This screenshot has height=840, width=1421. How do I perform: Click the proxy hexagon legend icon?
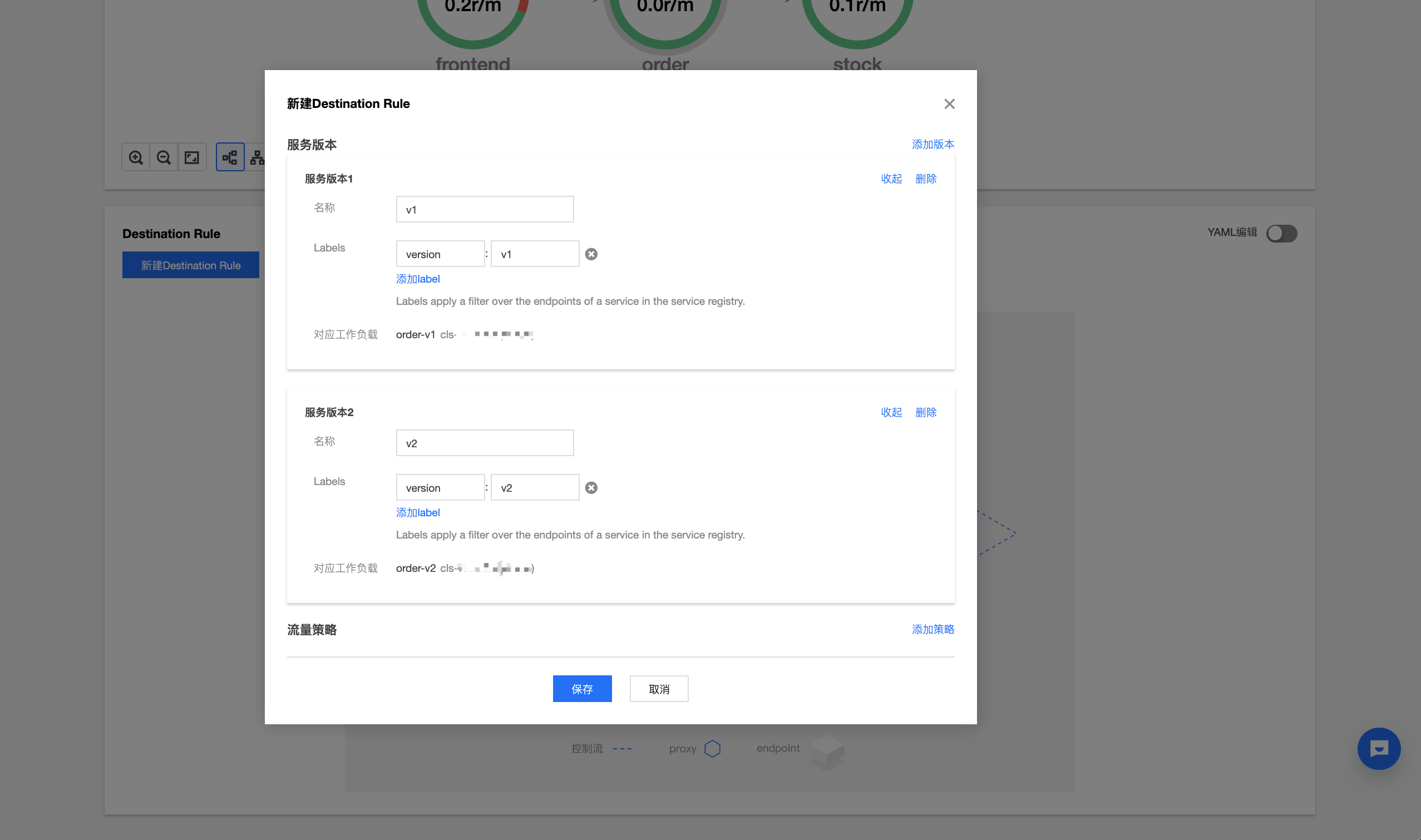click(x=712, y=749)
